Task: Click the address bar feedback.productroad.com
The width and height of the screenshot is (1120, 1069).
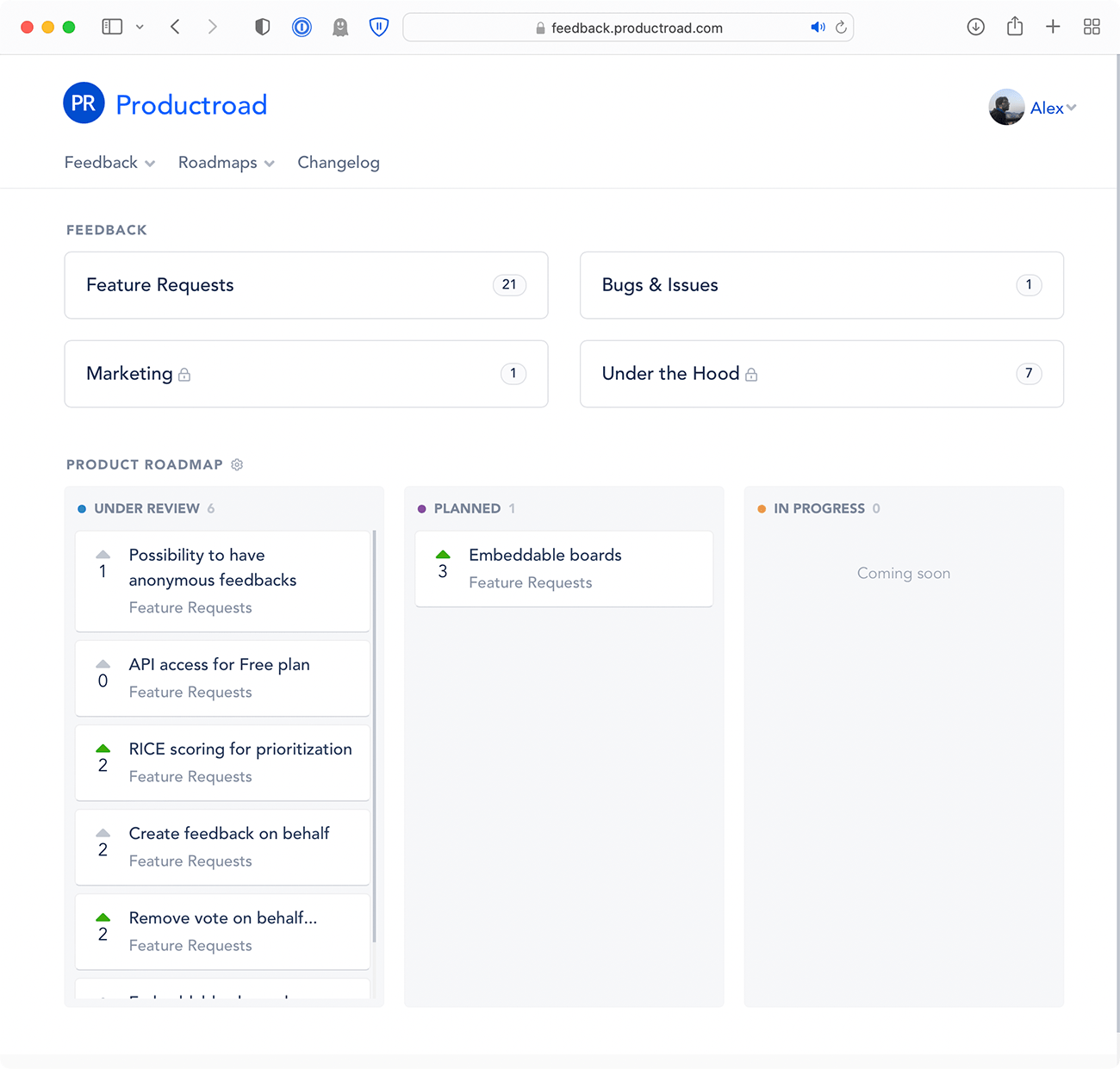Action: click(x=628, y=28)
